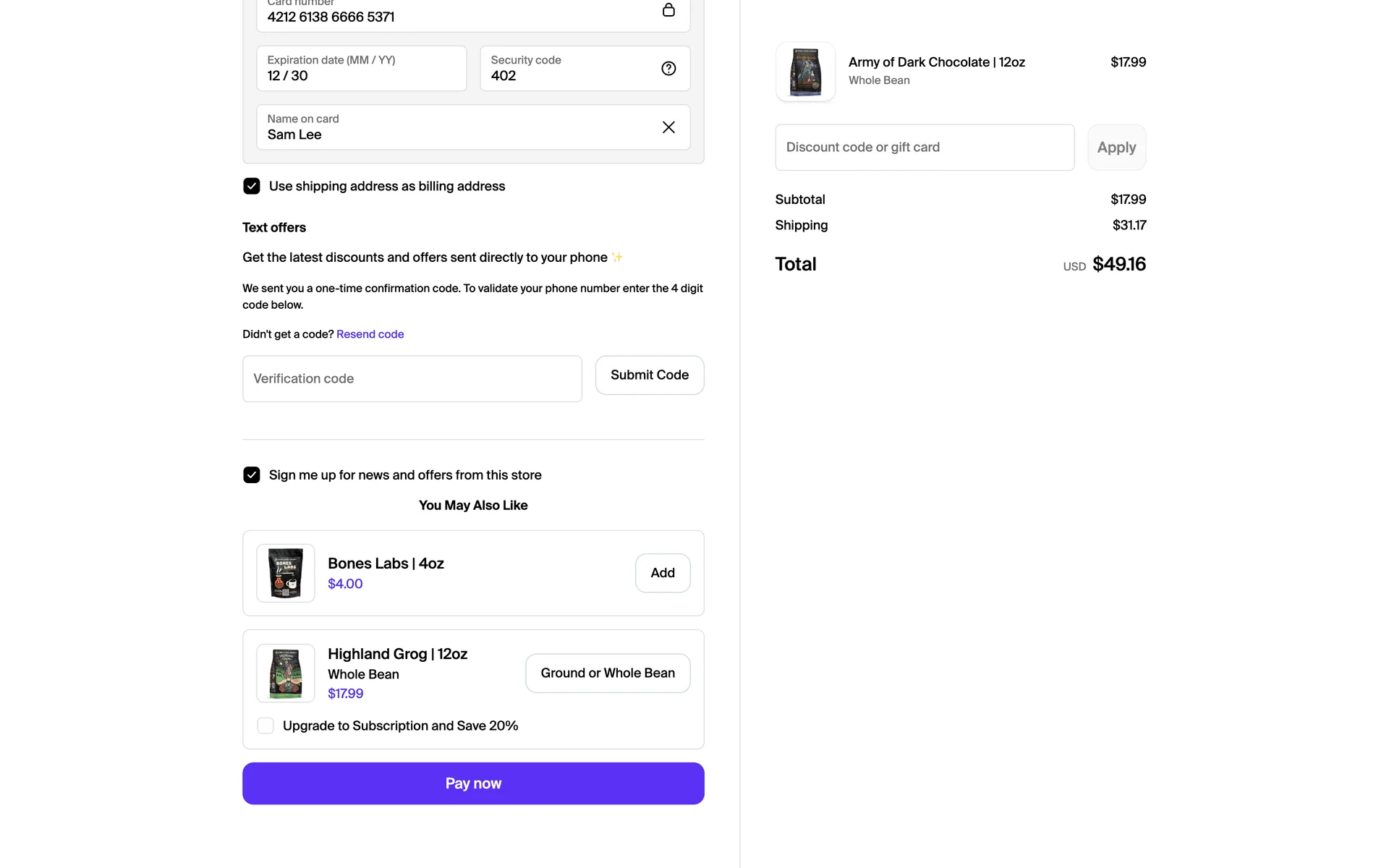
Task: Apply the discount code
Action: pos(1116,148)
